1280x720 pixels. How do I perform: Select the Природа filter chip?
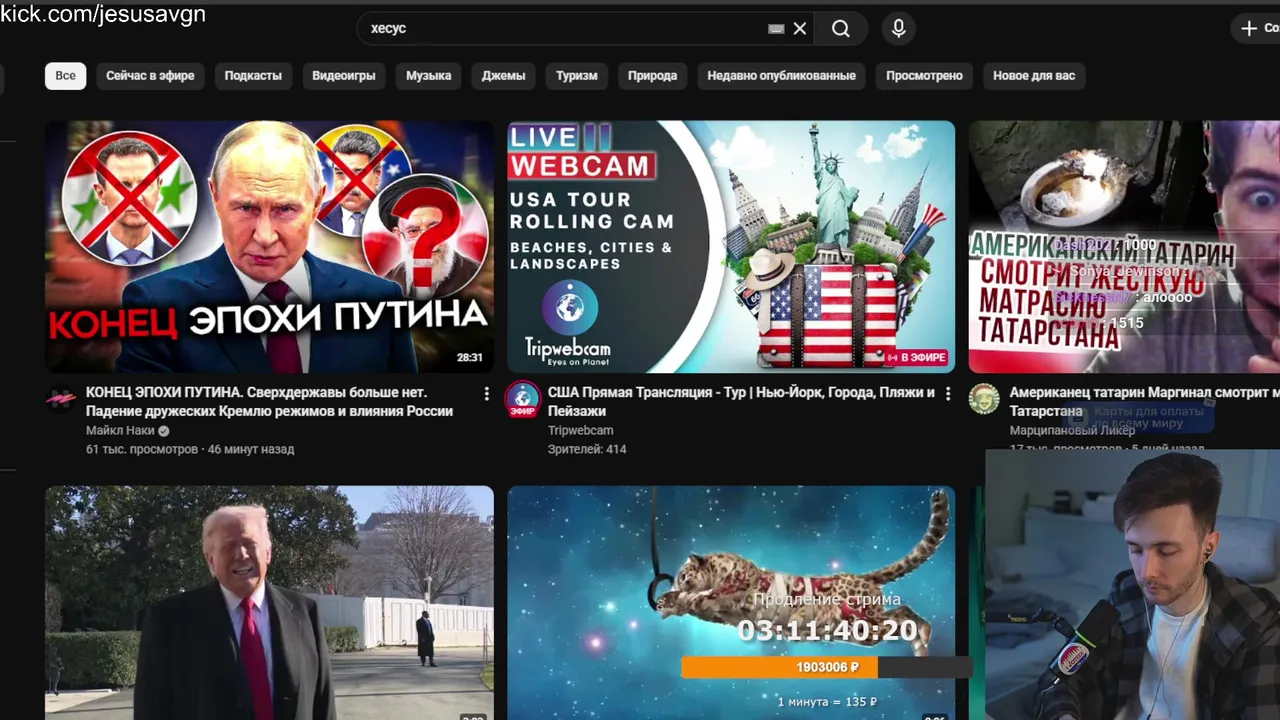click(x=652, y=75)
